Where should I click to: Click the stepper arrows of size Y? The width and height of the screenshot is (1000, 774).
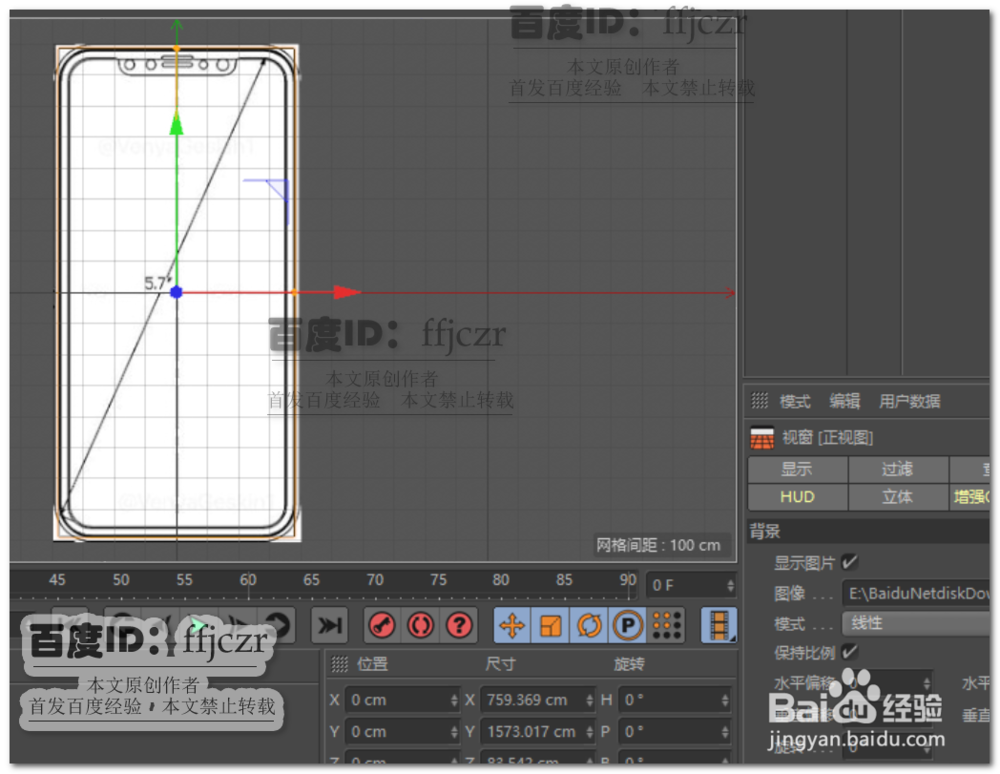click(590, 732)
